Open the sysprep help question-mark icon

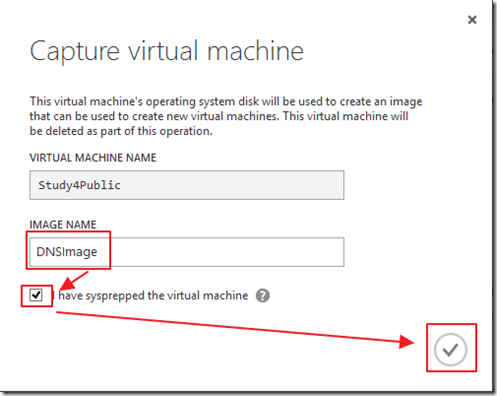pyautogui.click(x=263, y=296)
